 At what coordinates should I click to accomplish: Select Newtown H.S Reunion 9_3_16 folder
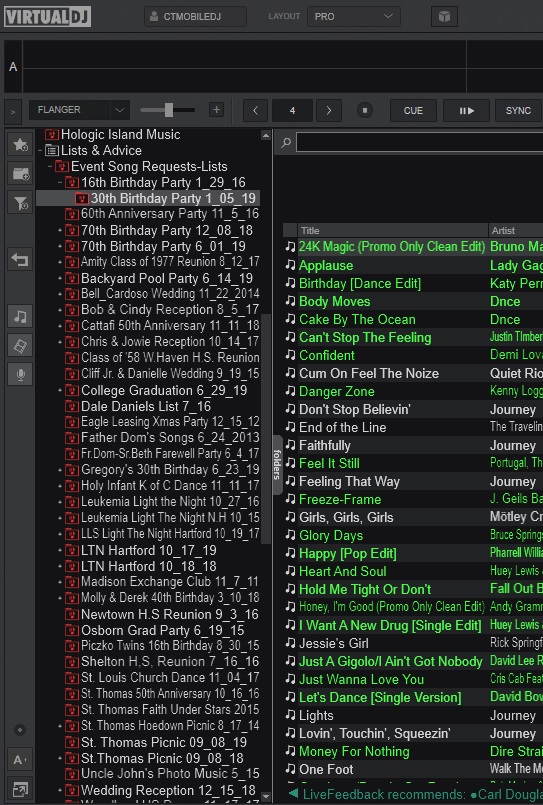tap(162, 615)
